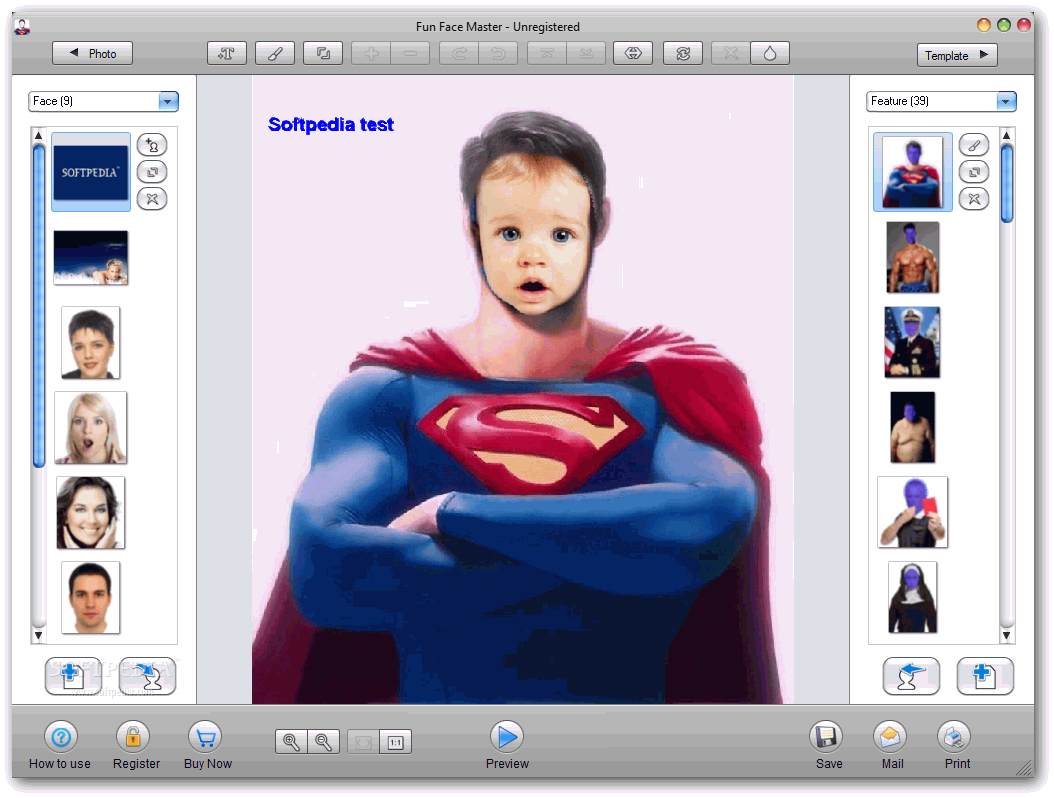Click the Print button
1054x798 pixels.
pyautogui.click(x=955, y=746)
